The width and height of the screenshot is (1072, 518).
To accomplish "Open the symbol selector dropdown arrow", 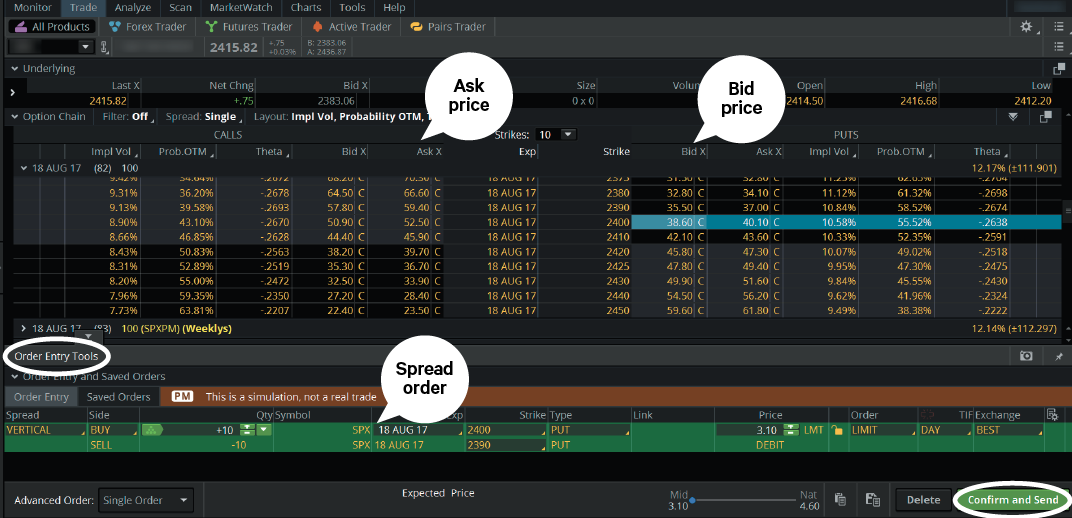I will (x=85, y=47).
